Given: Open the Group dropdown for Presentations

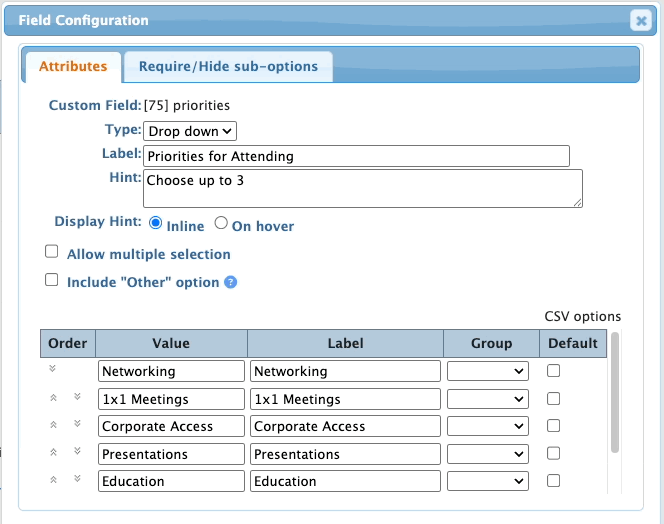Looking at the screenshot, I should 488,454.
